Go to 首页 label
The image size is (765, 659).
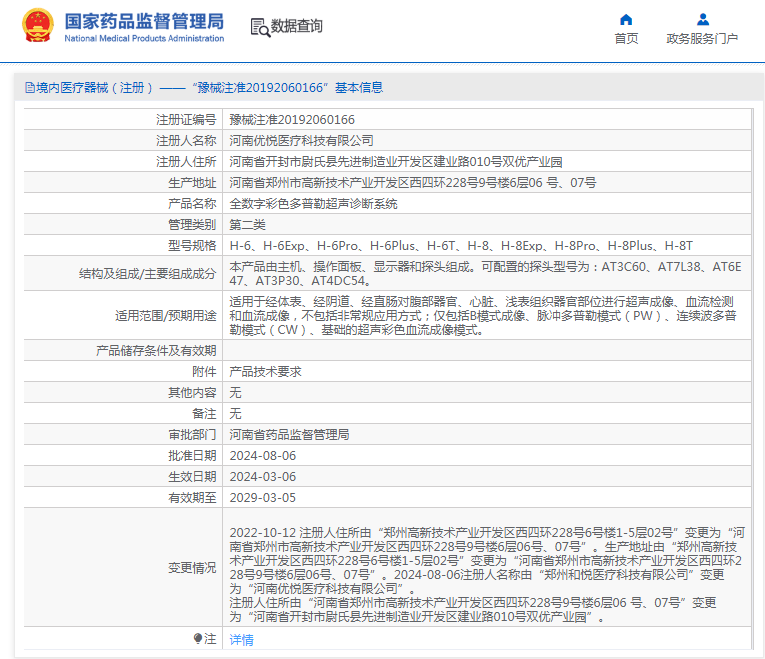point(626,39)
